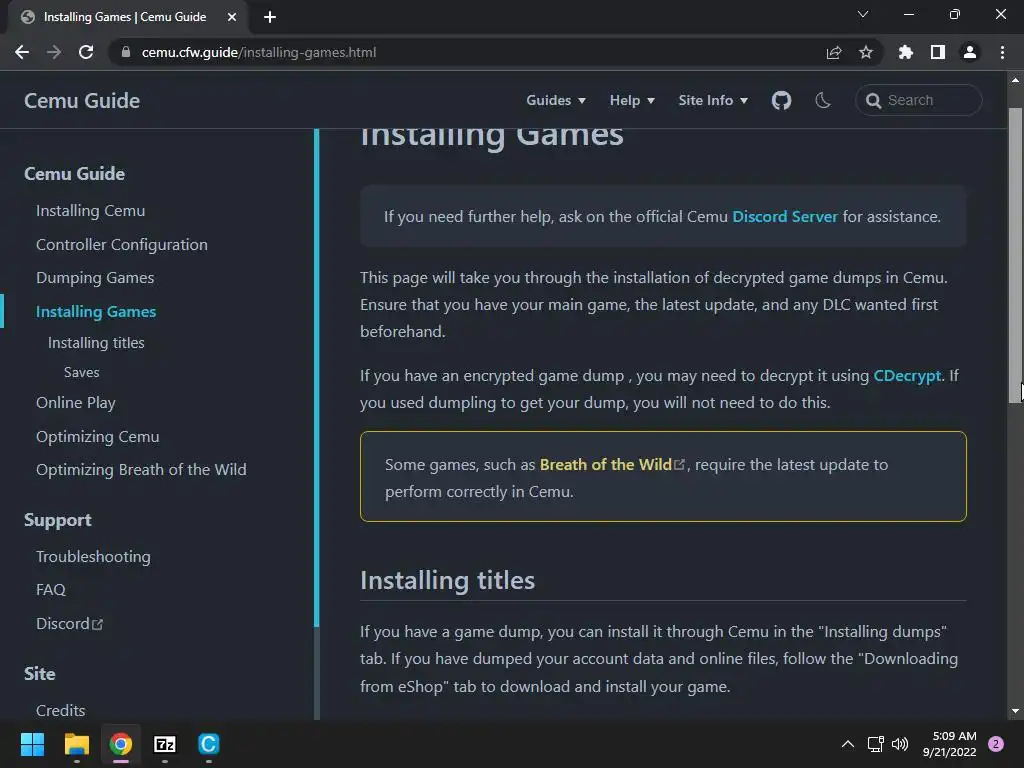
Task: Open the Windows Start menu
Action: pyautogui.click(x=32, y=744)
